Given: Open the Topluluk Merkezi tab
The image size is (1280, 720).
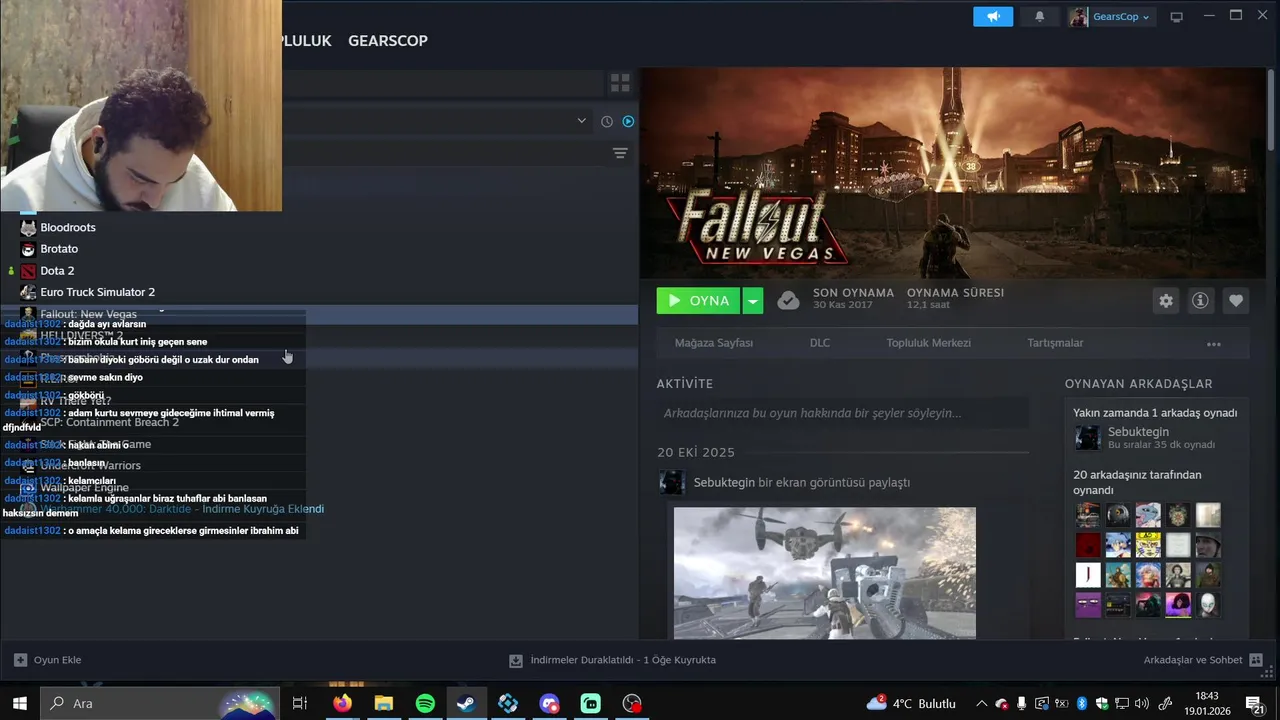Looking at the screenshot, I should (x=928, y=343).
